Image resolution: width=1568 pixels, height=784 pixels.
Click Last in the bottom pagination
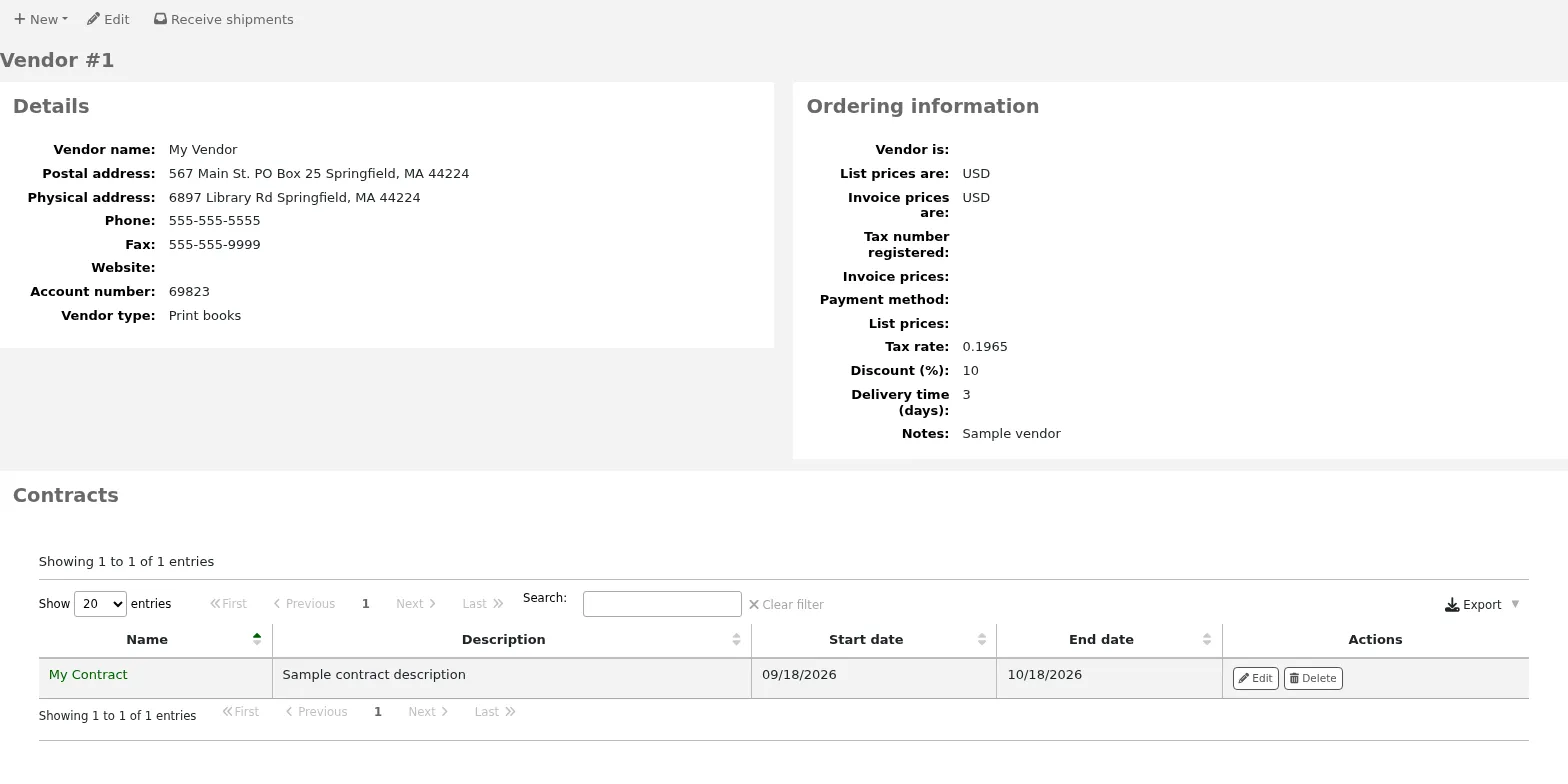pyautogui.click(x=494, y=712)
